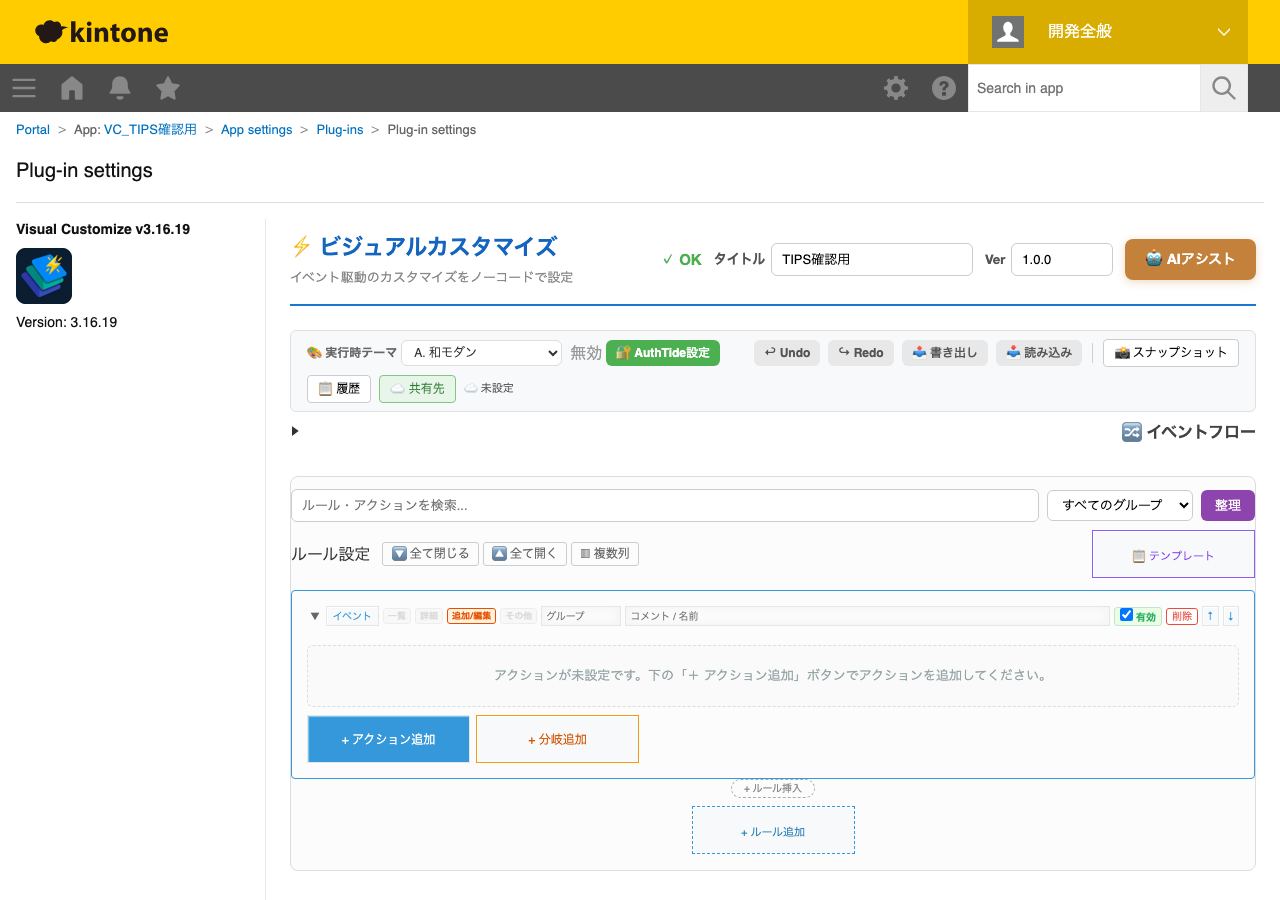Viewport: 1280px width, 900px height.
Task: Click the アクション追加 button
Action: tap(388, 739)
